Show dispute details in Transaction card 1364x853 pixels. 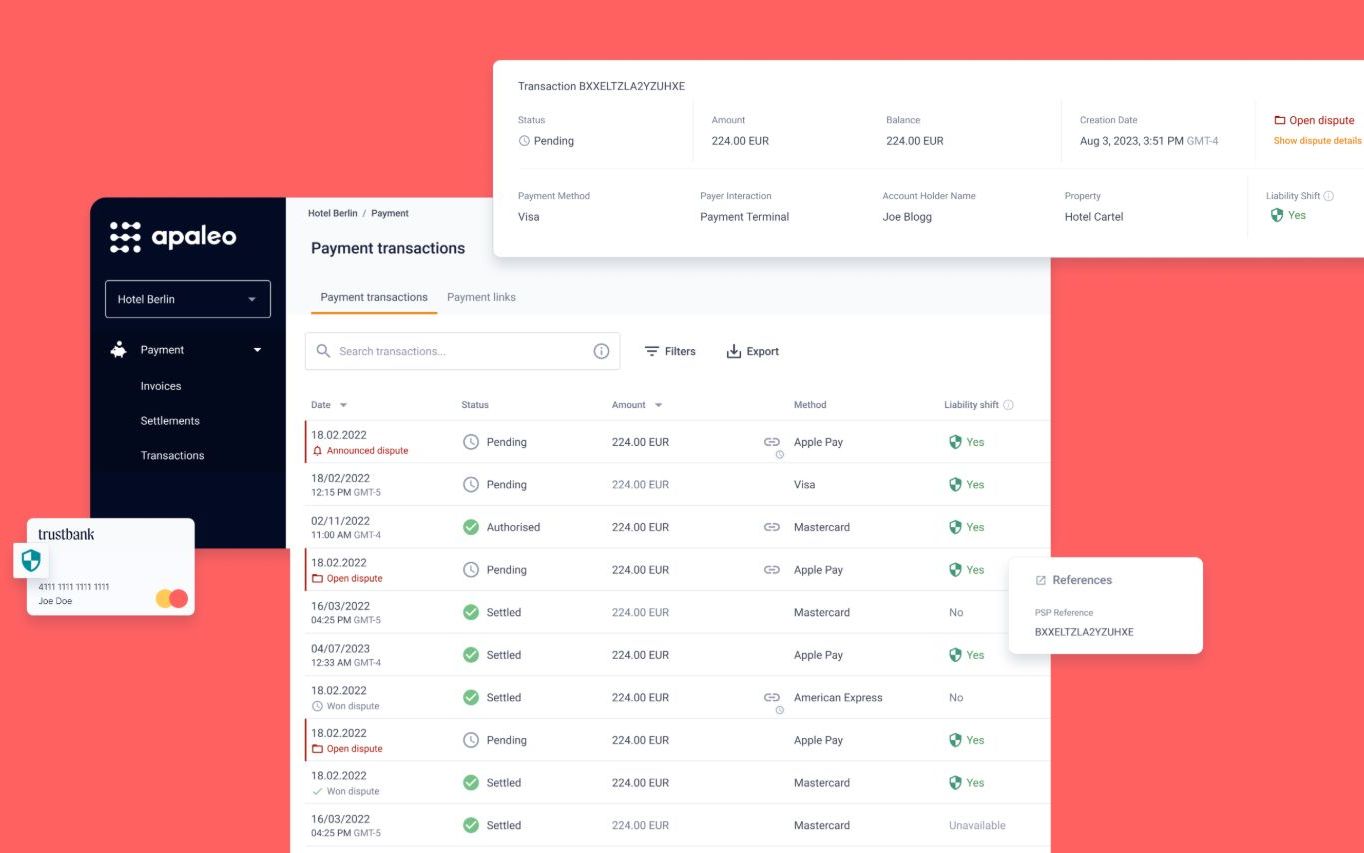1317,141
